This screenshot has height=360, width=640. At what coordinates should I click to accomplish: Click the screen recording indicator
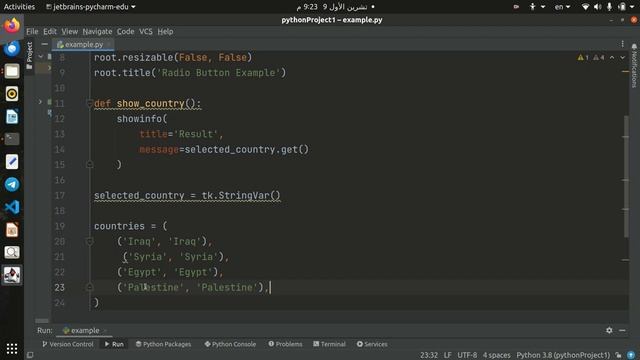click(516, 7)
